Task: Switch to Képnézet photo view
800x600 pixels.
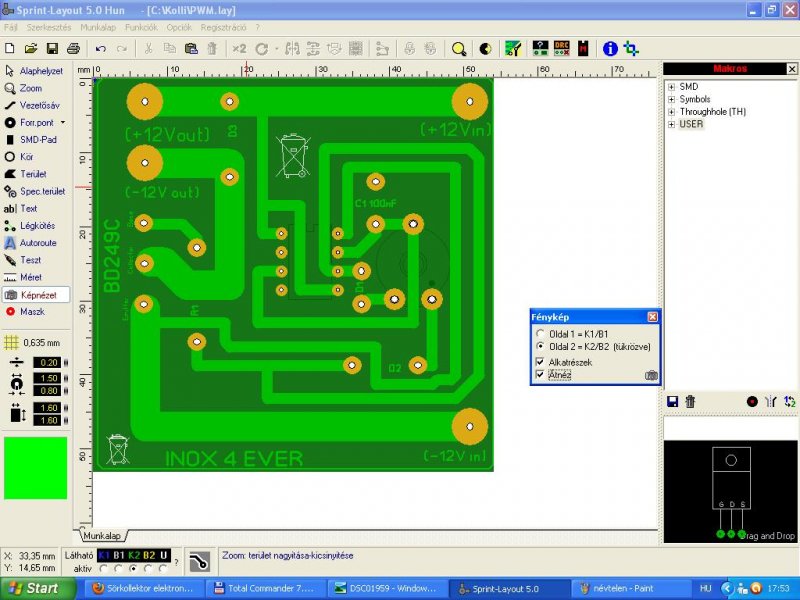Action: (36, 295)
